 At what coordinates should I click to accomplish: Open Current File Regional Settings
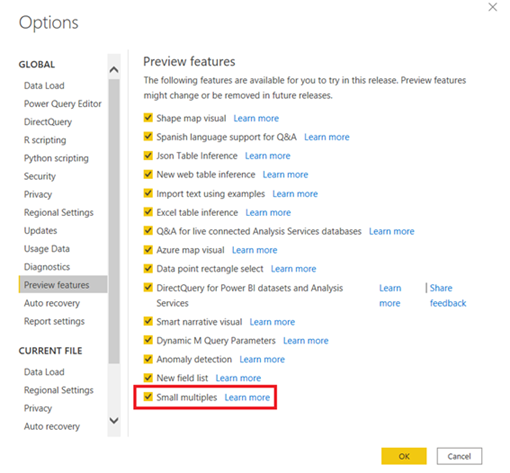click(x=59, y=390)
